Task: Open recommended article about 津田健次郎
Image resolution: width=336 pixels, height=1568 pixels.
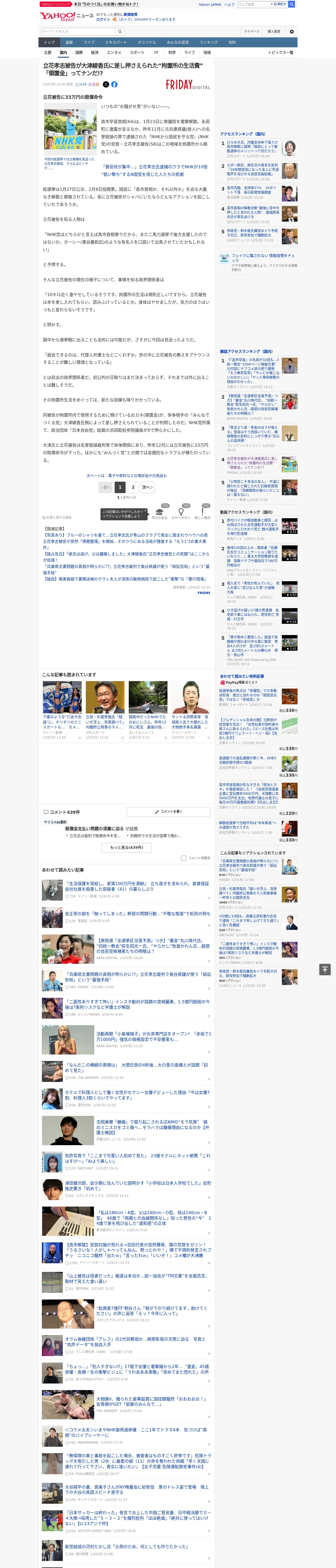Action: pos(138,1185)
